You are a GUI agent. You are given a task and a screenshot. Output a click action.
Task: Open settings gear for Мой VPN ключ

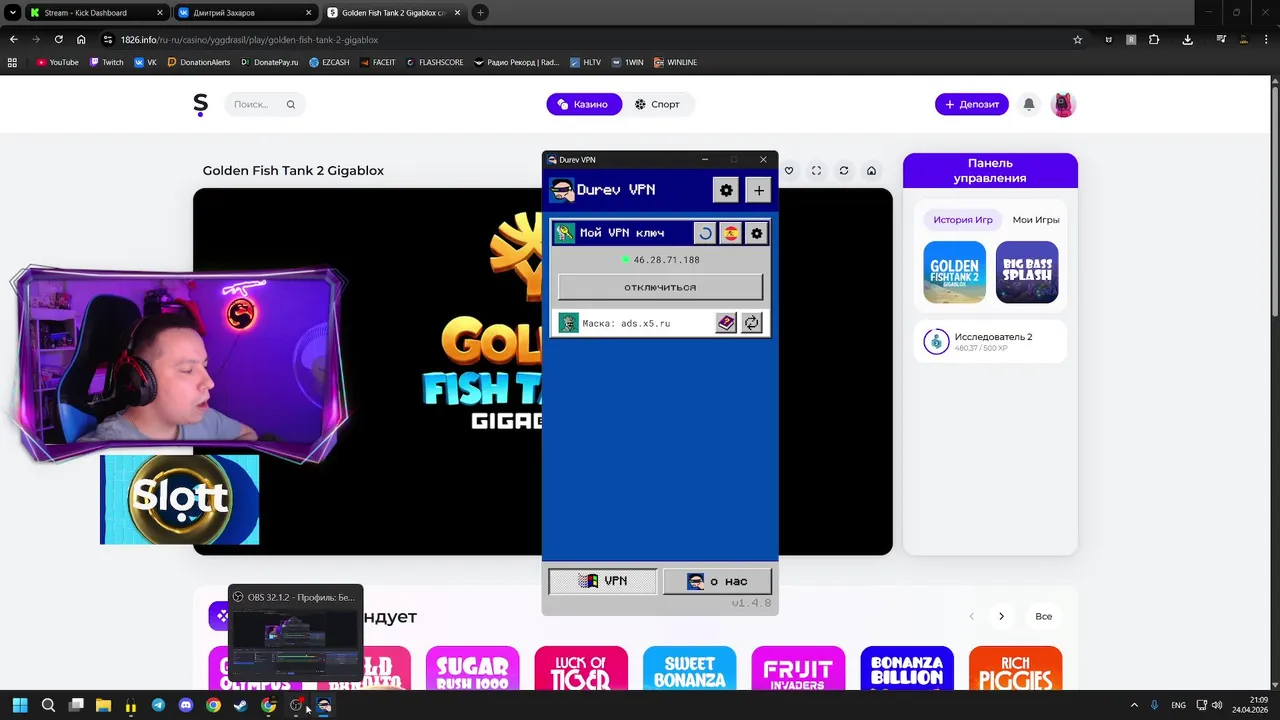[x=756, y=233]
